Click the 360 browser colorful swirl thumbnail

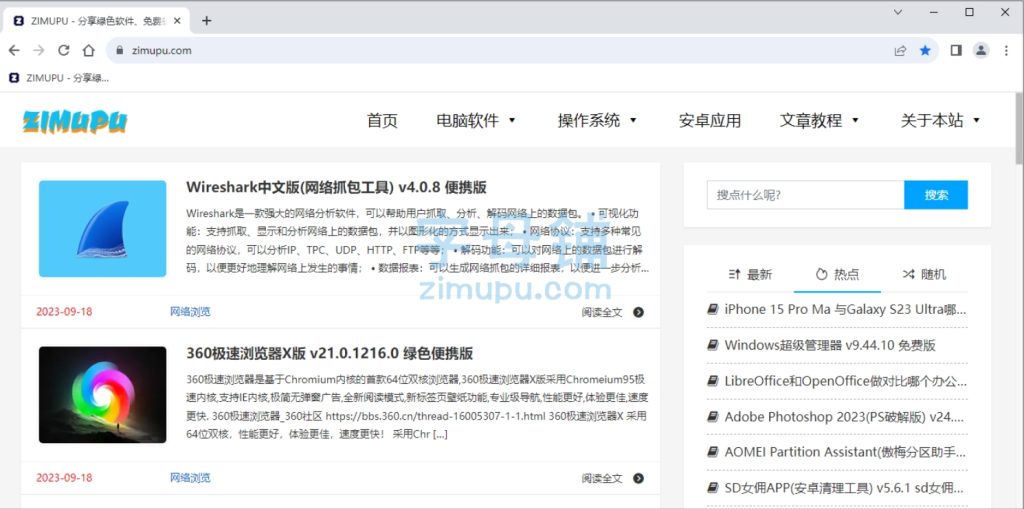103,395
